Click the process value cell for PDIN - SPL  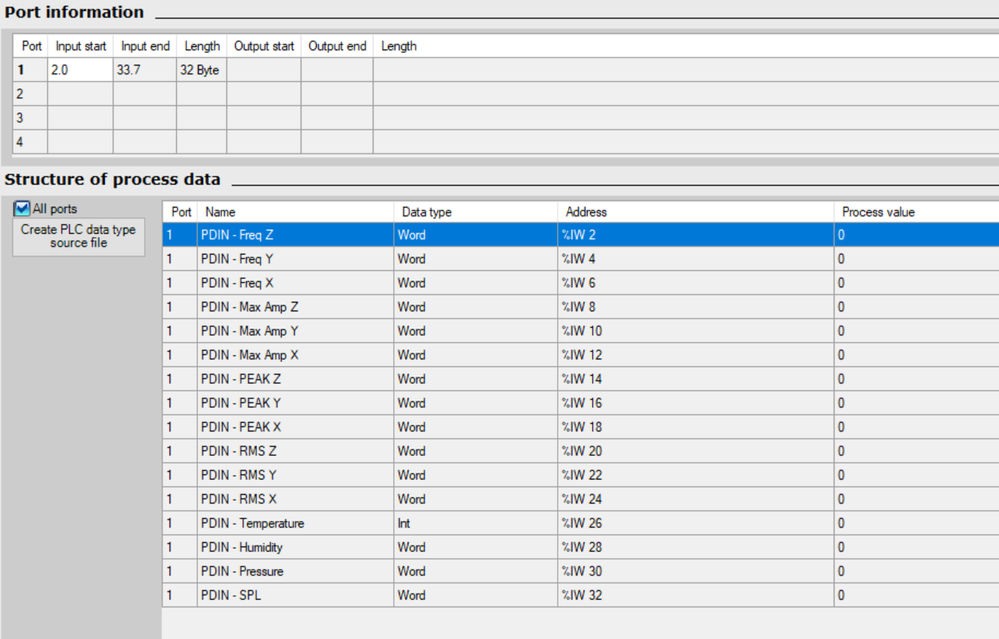(x=917, y=595)
